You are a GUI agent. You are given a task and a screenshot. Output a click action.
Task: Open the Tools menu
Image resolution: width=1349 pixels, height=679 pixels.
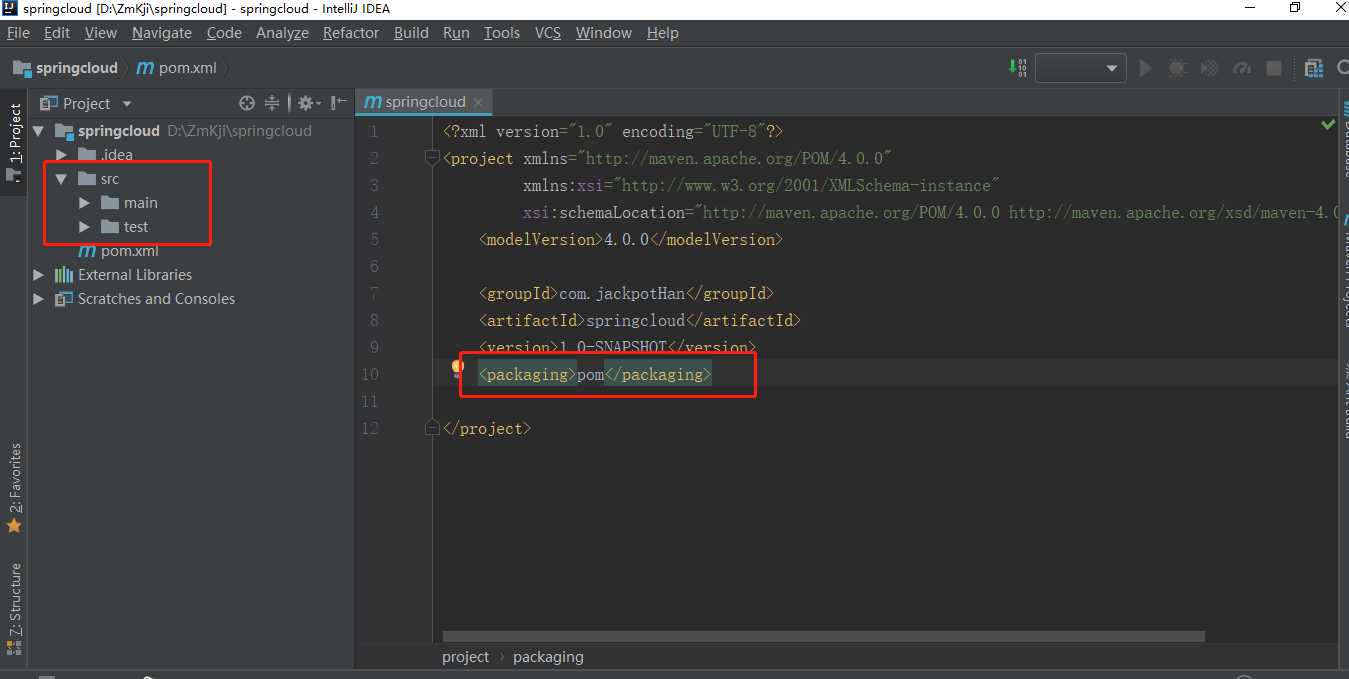(502, 33)
